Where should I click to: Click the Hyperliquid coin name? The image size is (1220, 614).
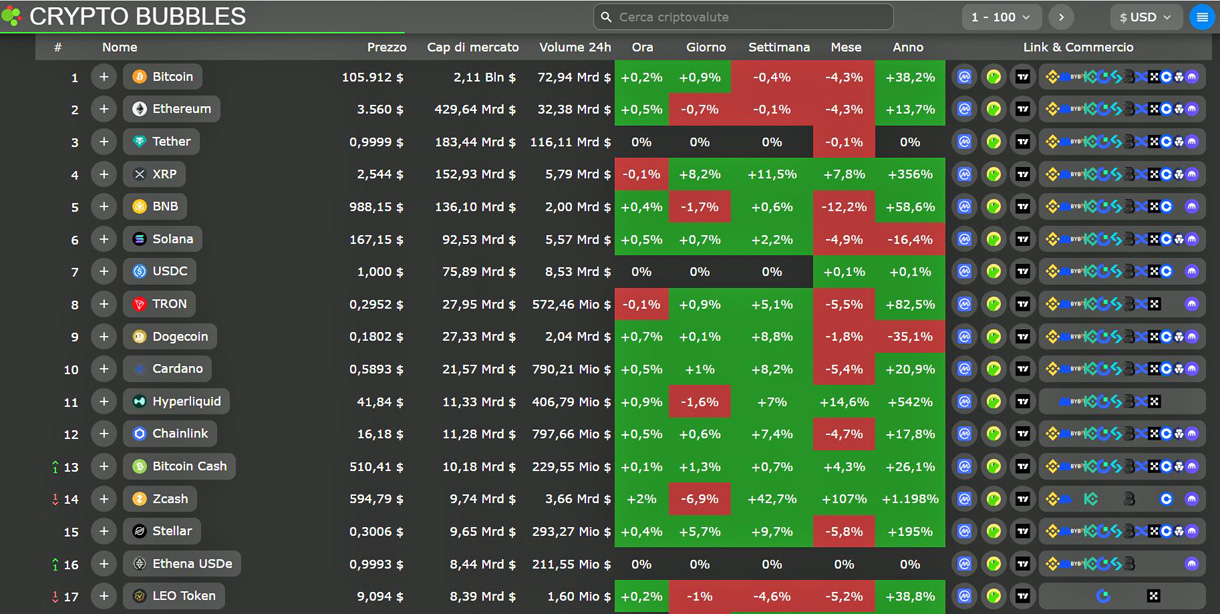click(176, 401)
